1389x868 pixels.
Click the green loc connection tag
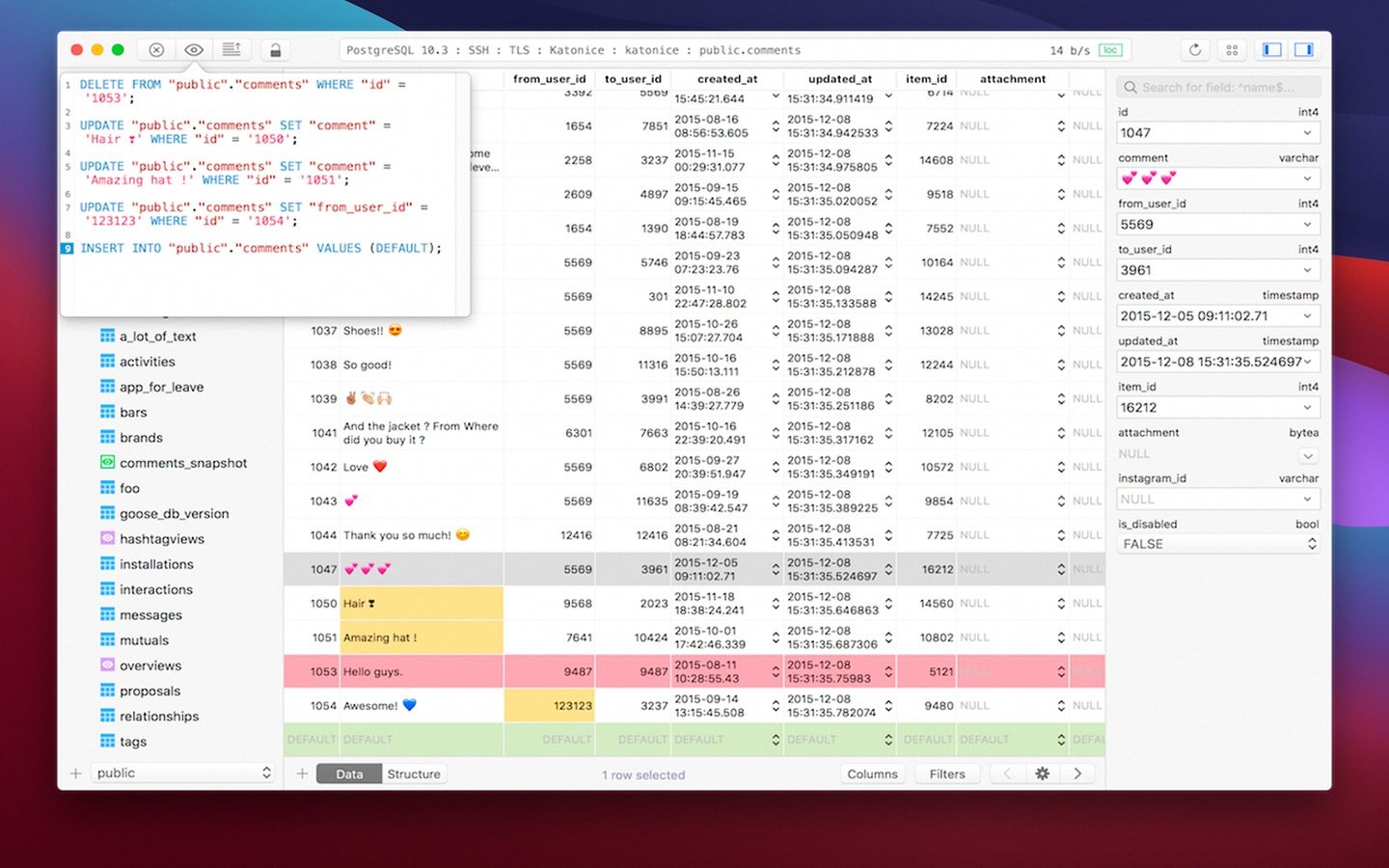[x=1110, y=50]
